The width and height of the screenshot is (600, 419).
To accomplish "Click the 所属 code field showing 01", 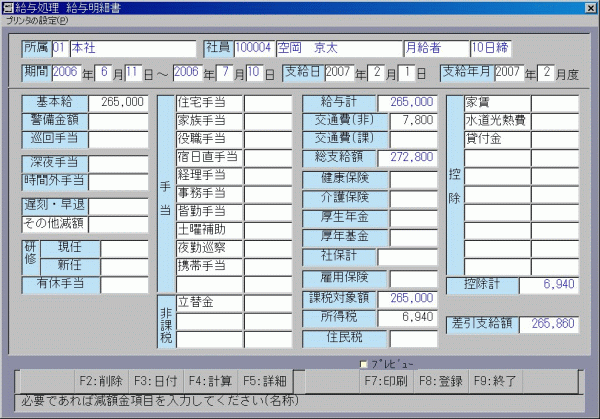I will tap(59, 48).
